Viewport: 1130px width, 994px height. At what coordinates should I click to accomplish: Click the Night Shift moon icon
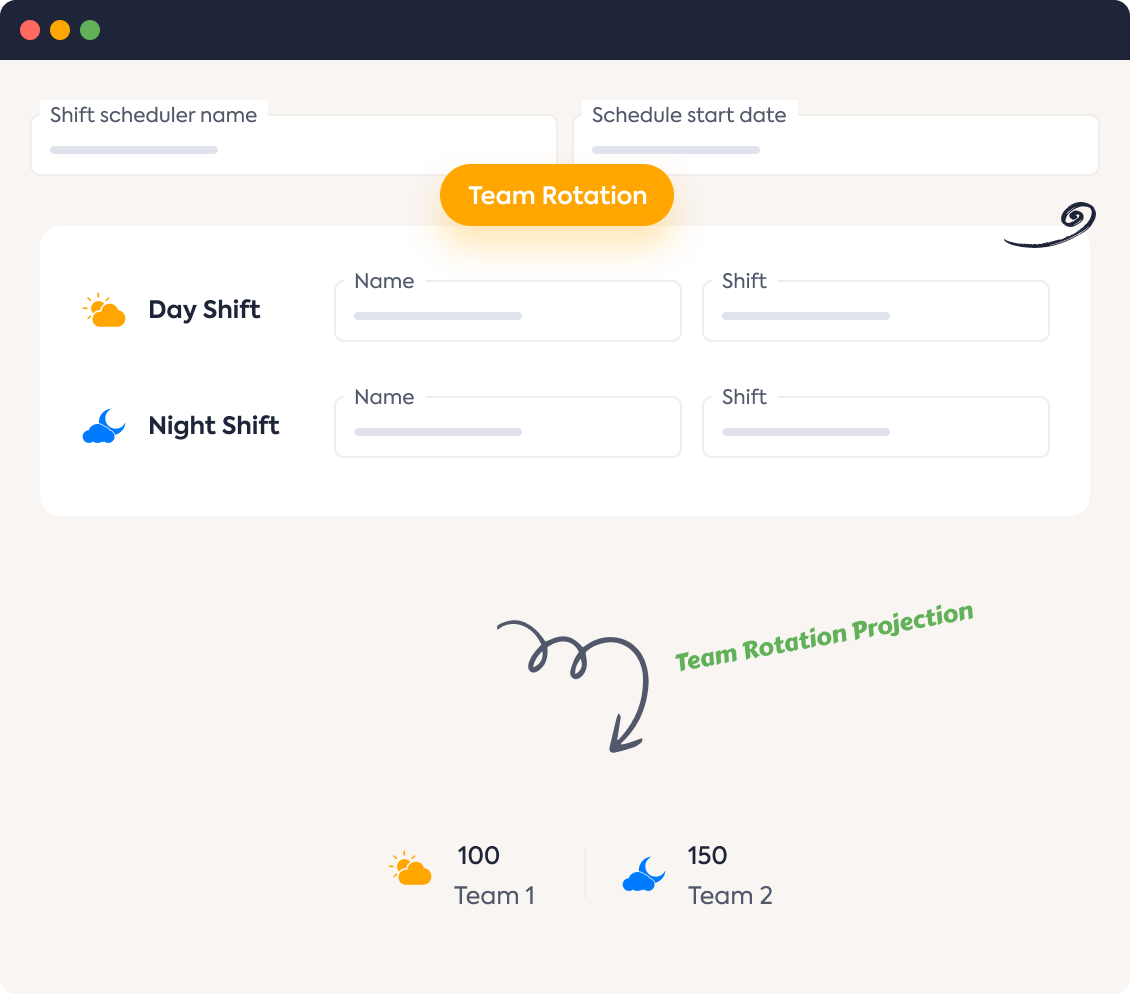click(x=104, y=425)
